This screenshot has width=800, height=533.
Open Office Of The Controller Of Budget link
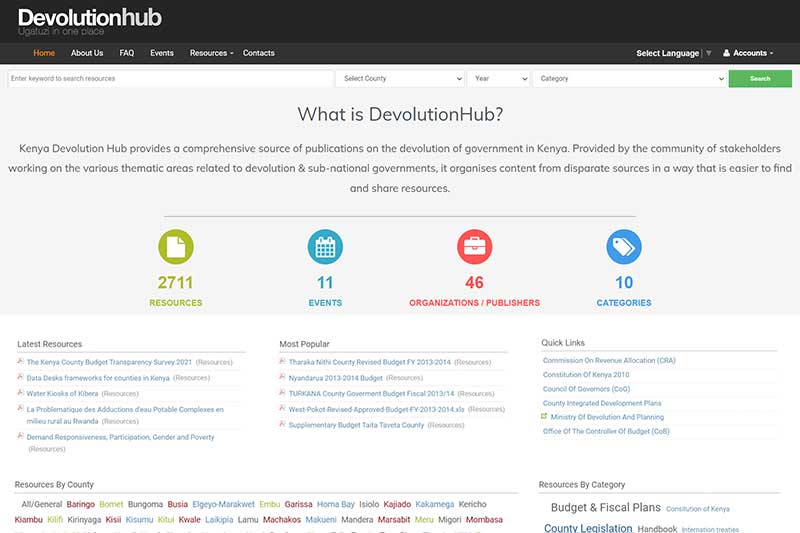(606, 432)
